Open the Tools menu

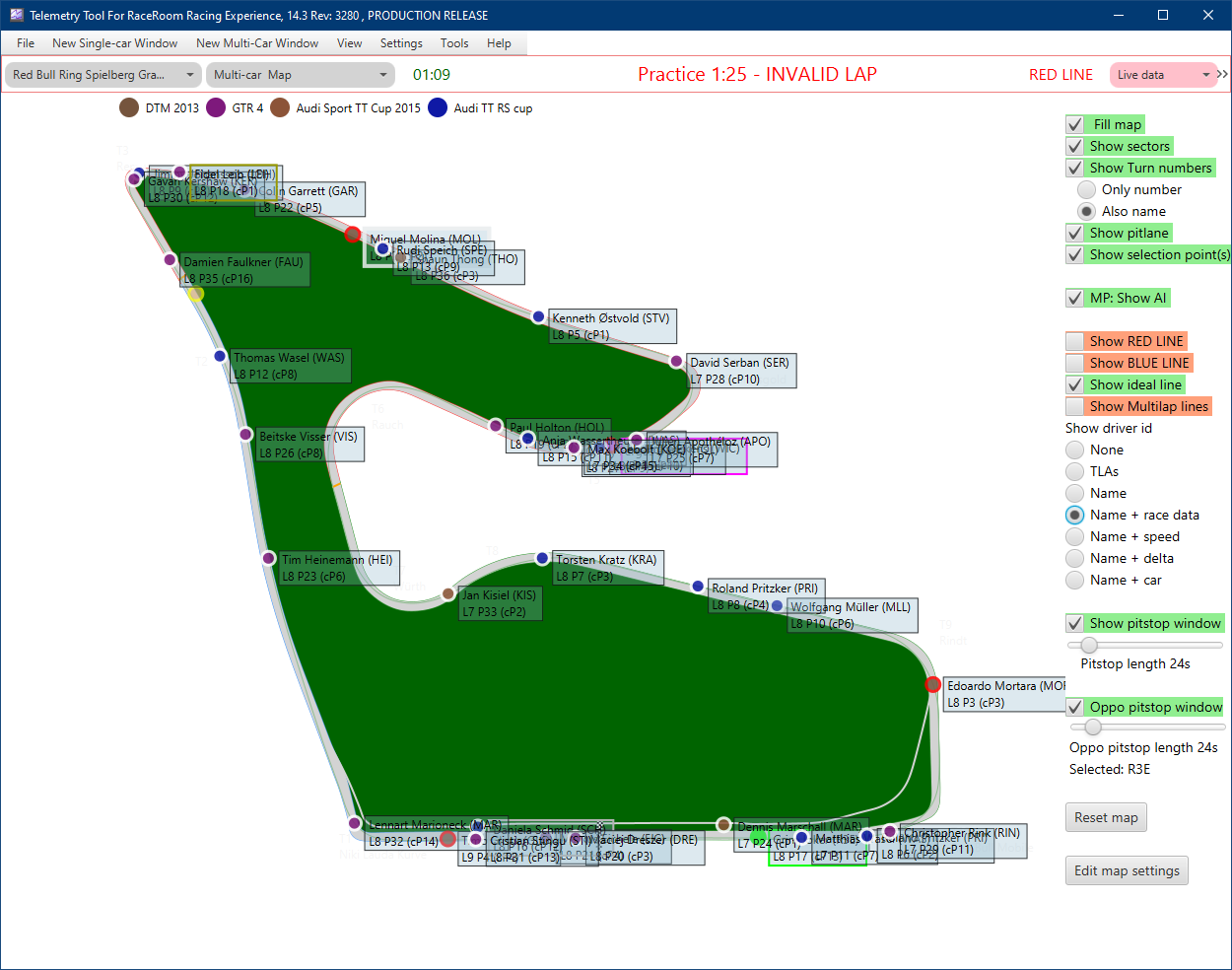(453, 43)
